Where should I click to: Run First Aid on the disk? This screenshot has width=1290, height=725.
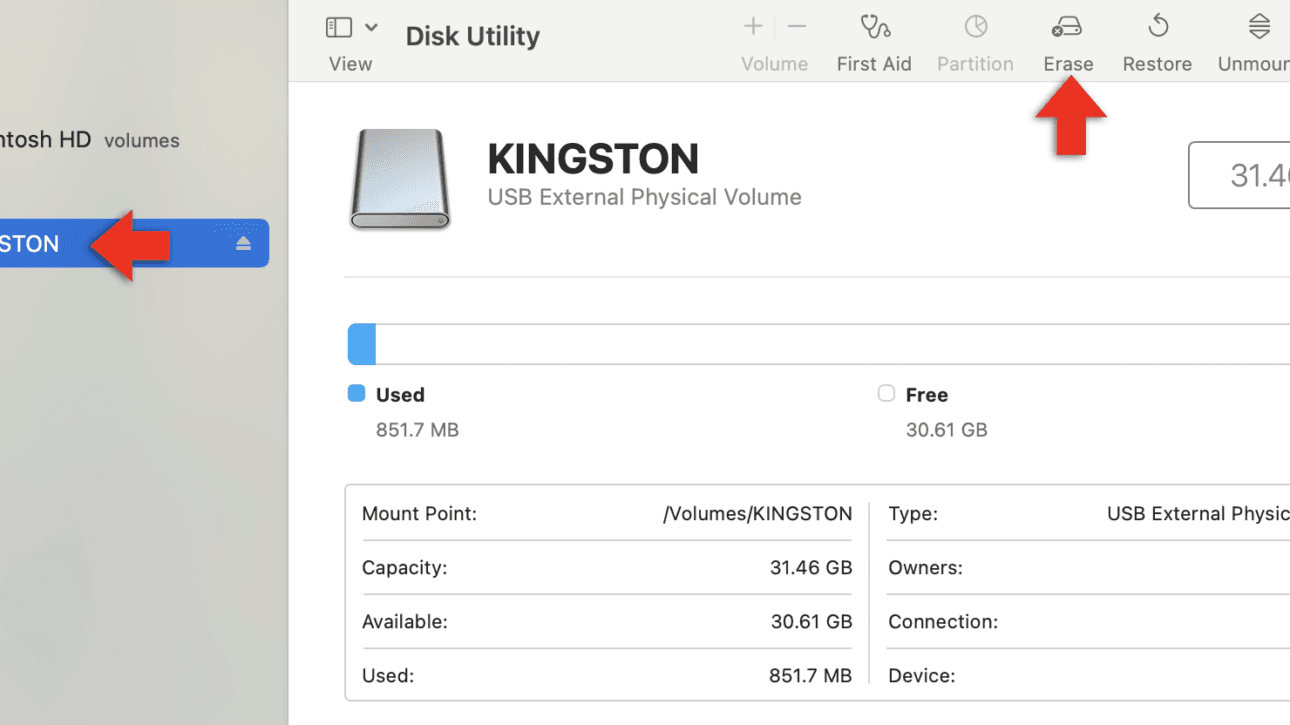[x=874, y=27]
